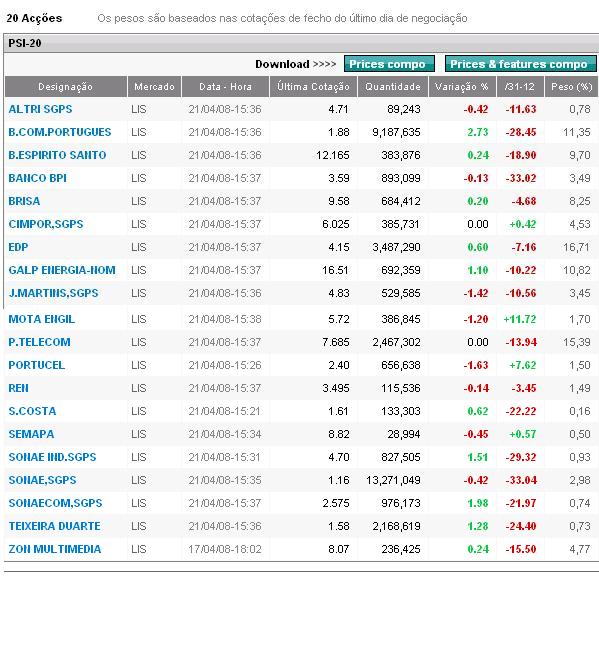Click the variation value 2.73

(478, 132)
